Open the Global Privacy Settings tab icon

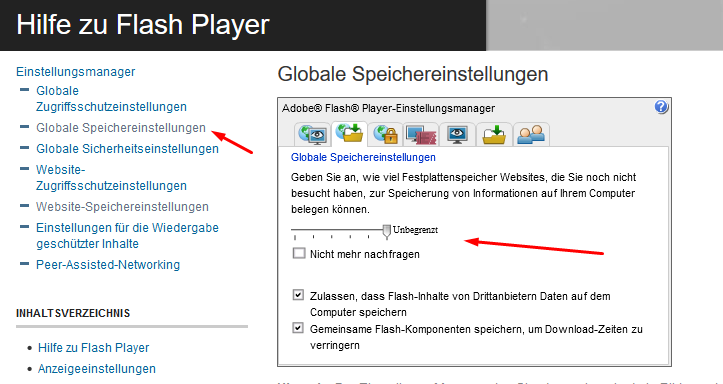pos(312,134)
